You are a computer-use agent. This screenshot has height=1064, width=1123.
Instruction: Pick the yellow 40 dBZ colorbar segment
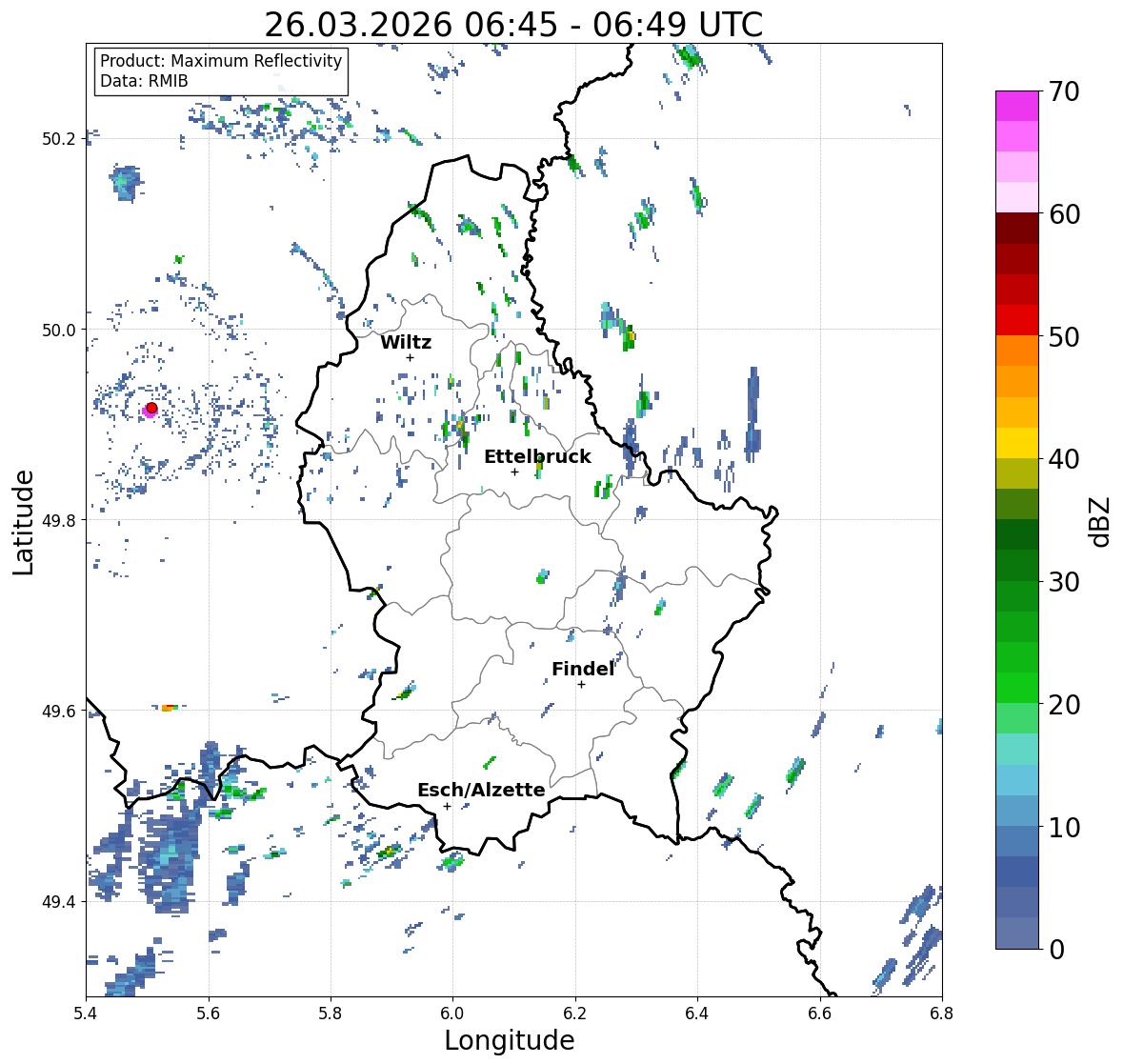click(x=1017, y=443)
